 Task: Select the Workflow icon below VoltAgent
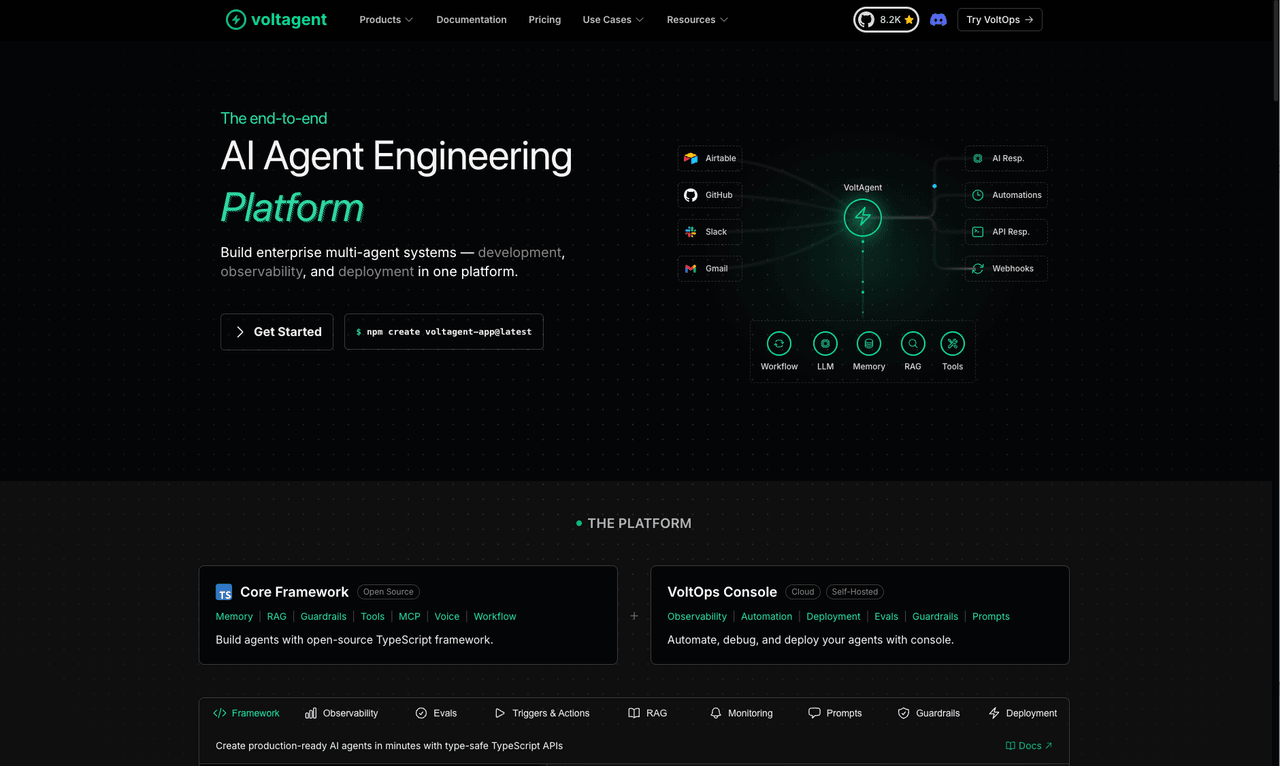[x=778, y=343]
